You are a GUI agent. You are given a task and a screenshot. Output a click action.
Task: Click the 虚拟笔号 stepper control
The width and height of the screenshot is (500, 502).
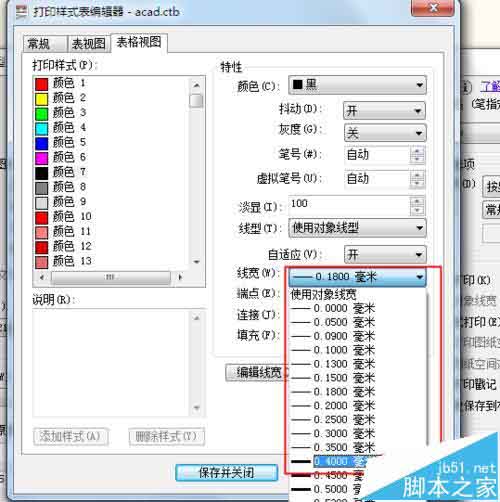[x=417, y=179]
